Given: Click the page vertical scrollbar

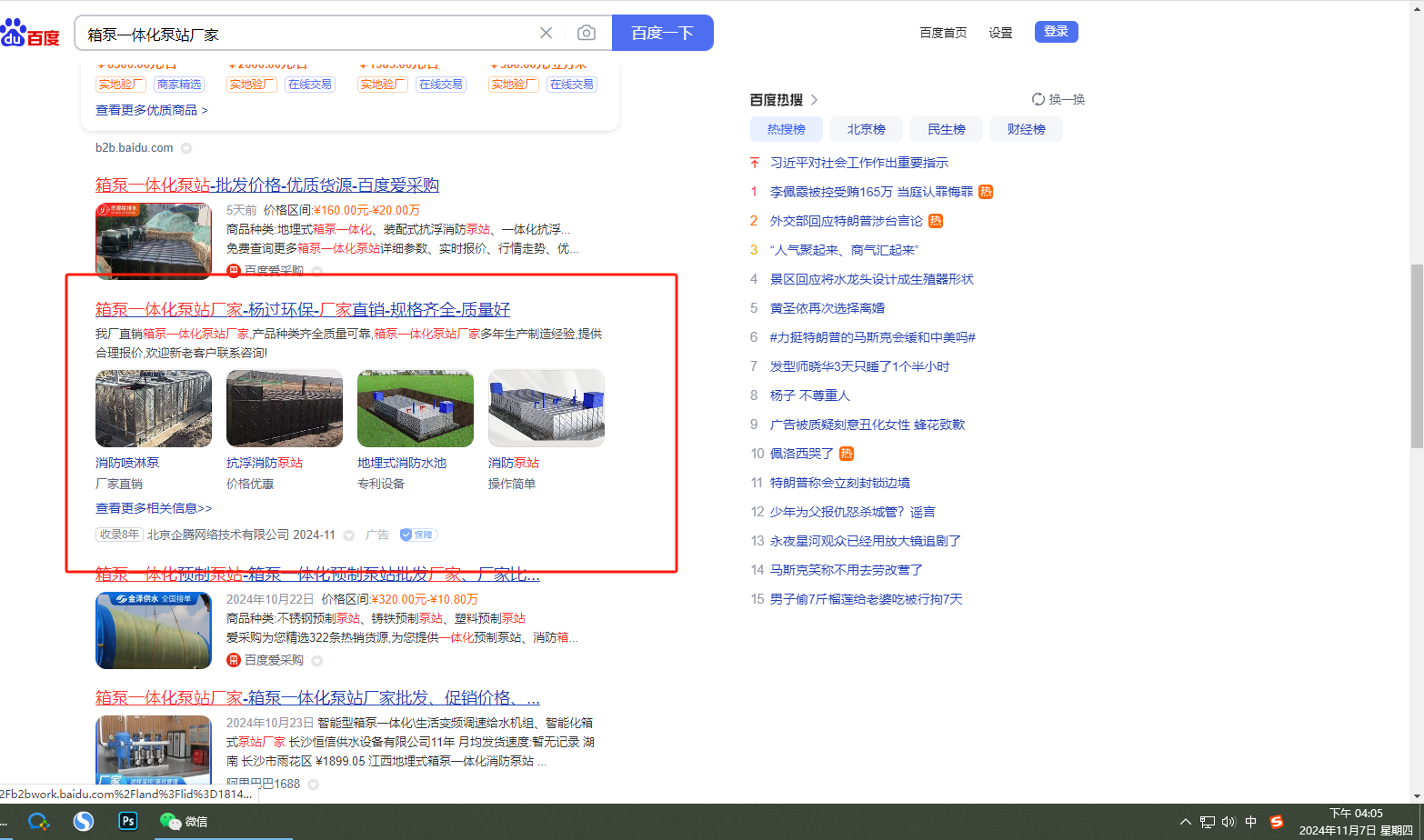Looking at the screenshot, I should coord(1417,356).
